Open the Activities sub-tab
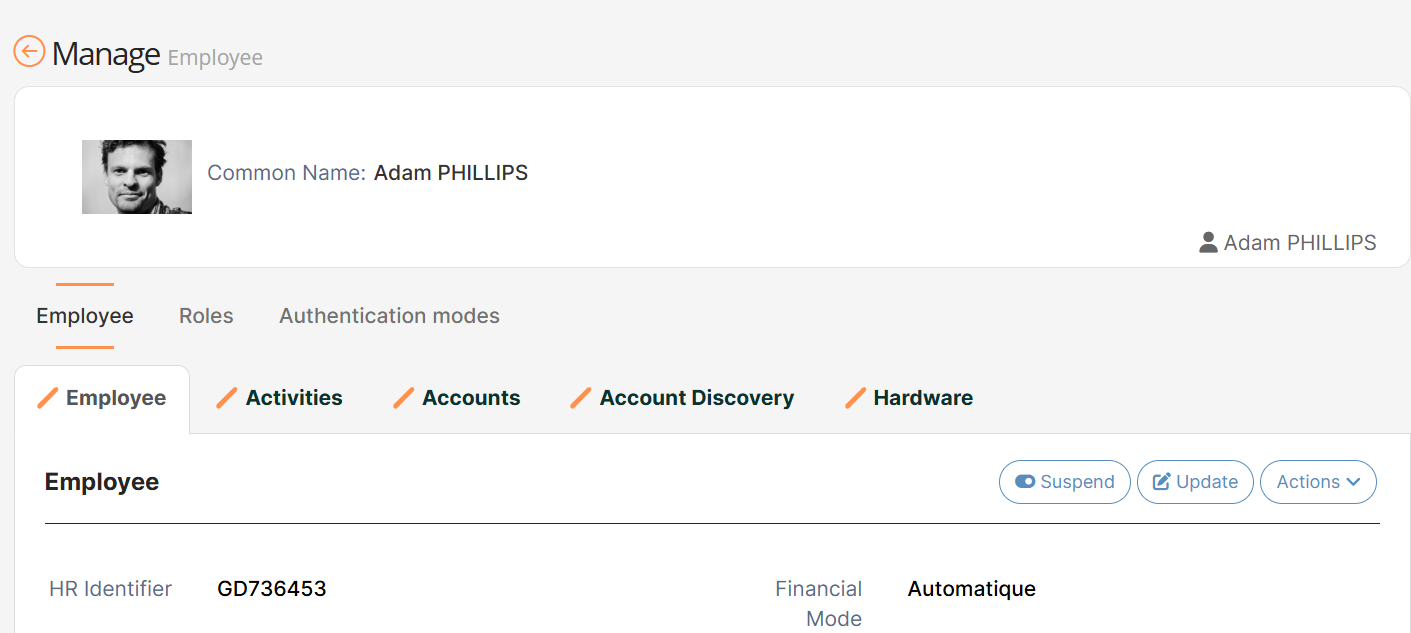 click(x=280, y=398)
